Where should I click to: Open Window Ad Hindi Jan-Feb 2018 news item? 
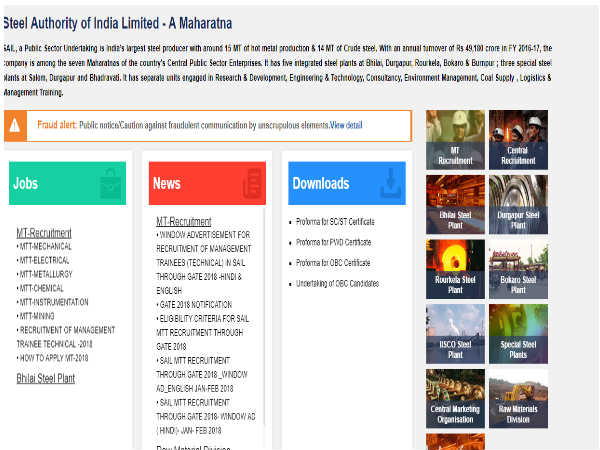click(x=206, y=417)
